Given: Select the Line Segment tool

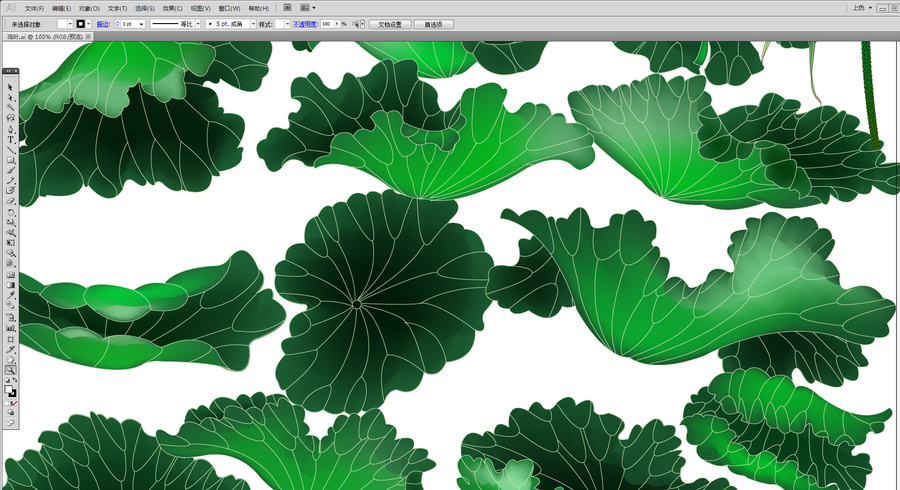Looking at the screenshot, I should [10, 150].
